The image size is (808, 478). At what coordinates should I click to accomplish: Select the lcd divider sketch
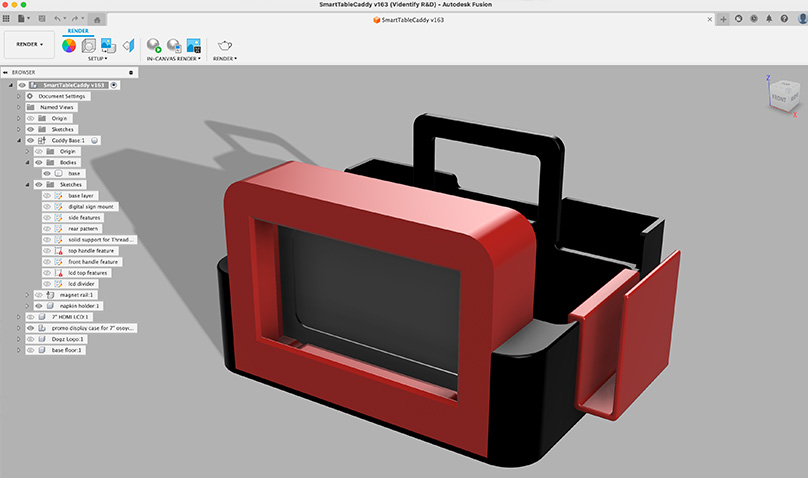point(81,284)
